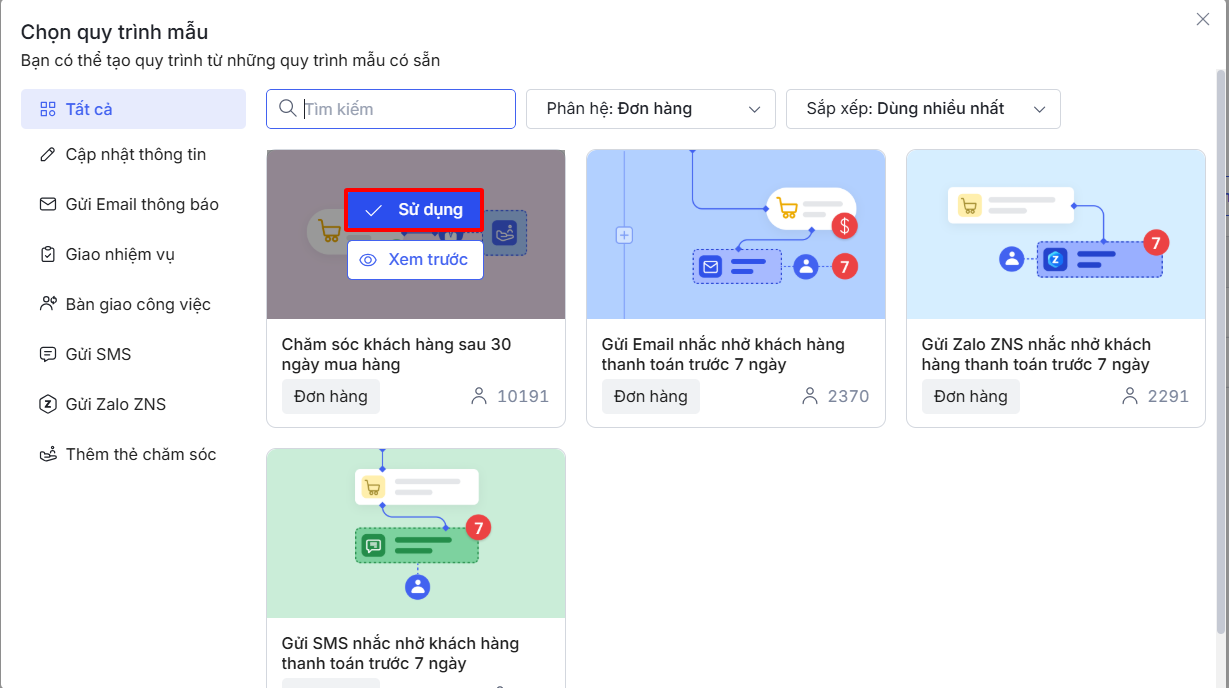
Task: Click the envelope icon for Gửi Email thông báo
Action: pos(47,205)
